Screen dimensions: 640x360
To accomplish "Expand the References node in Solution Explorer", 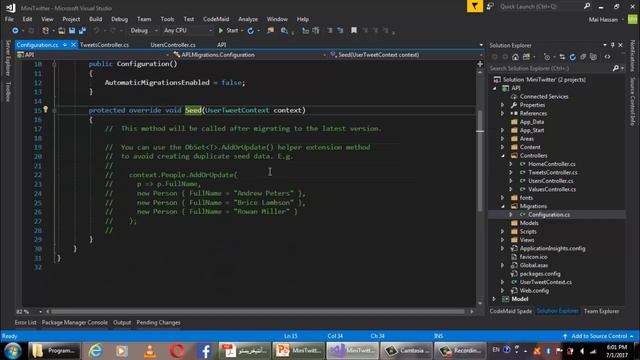I will (503, 113).
